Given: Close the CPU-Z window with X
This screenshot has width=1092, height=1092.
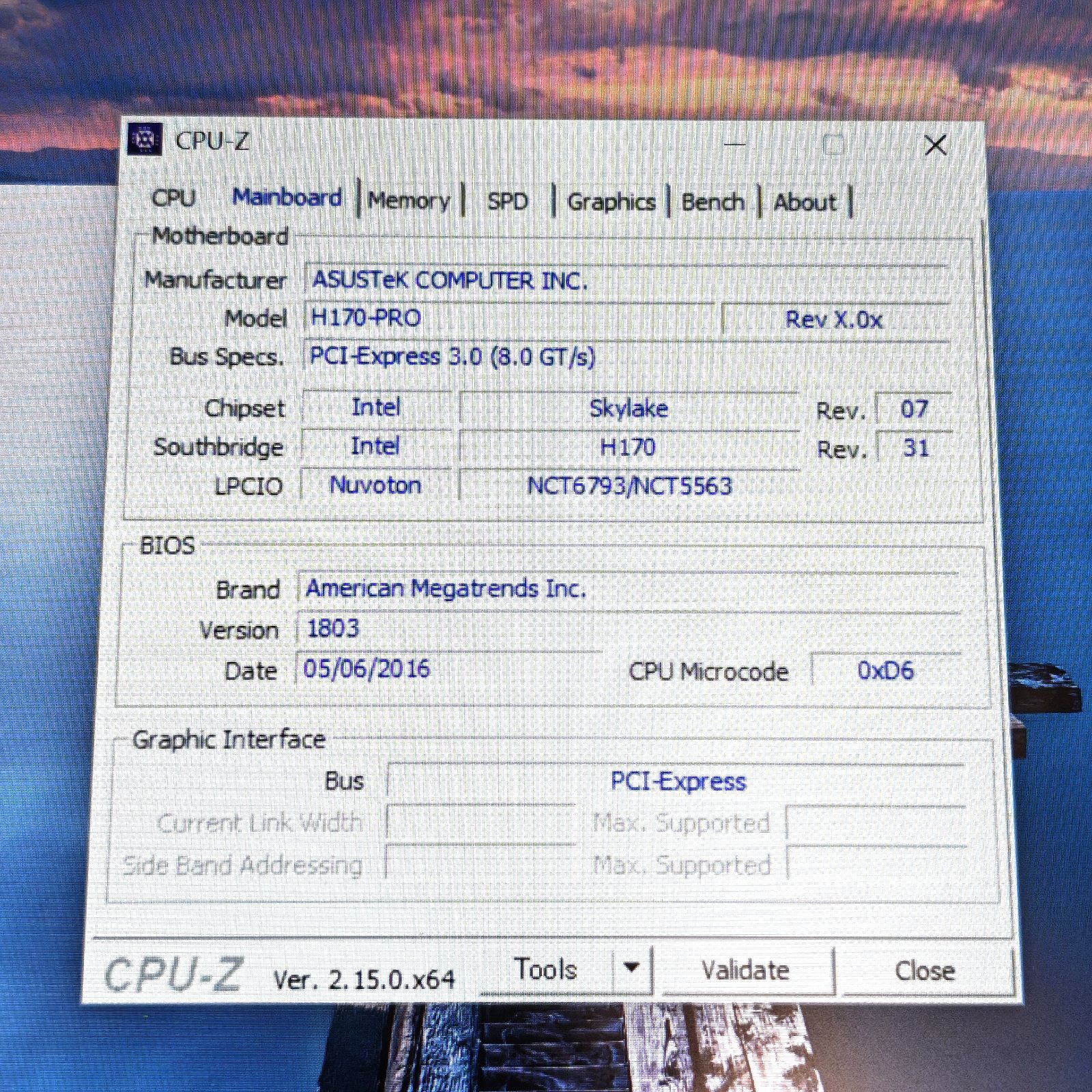Looking at the screenshot, I should coord(935,145).
